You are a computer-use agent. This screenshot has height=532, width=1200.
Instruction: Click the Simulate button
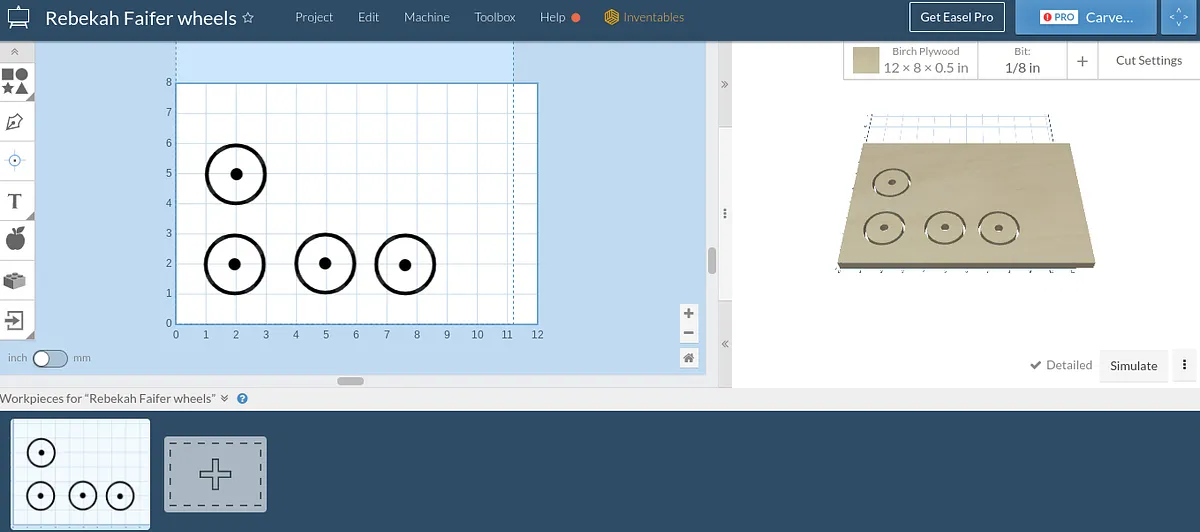[x=1133, y=366]
